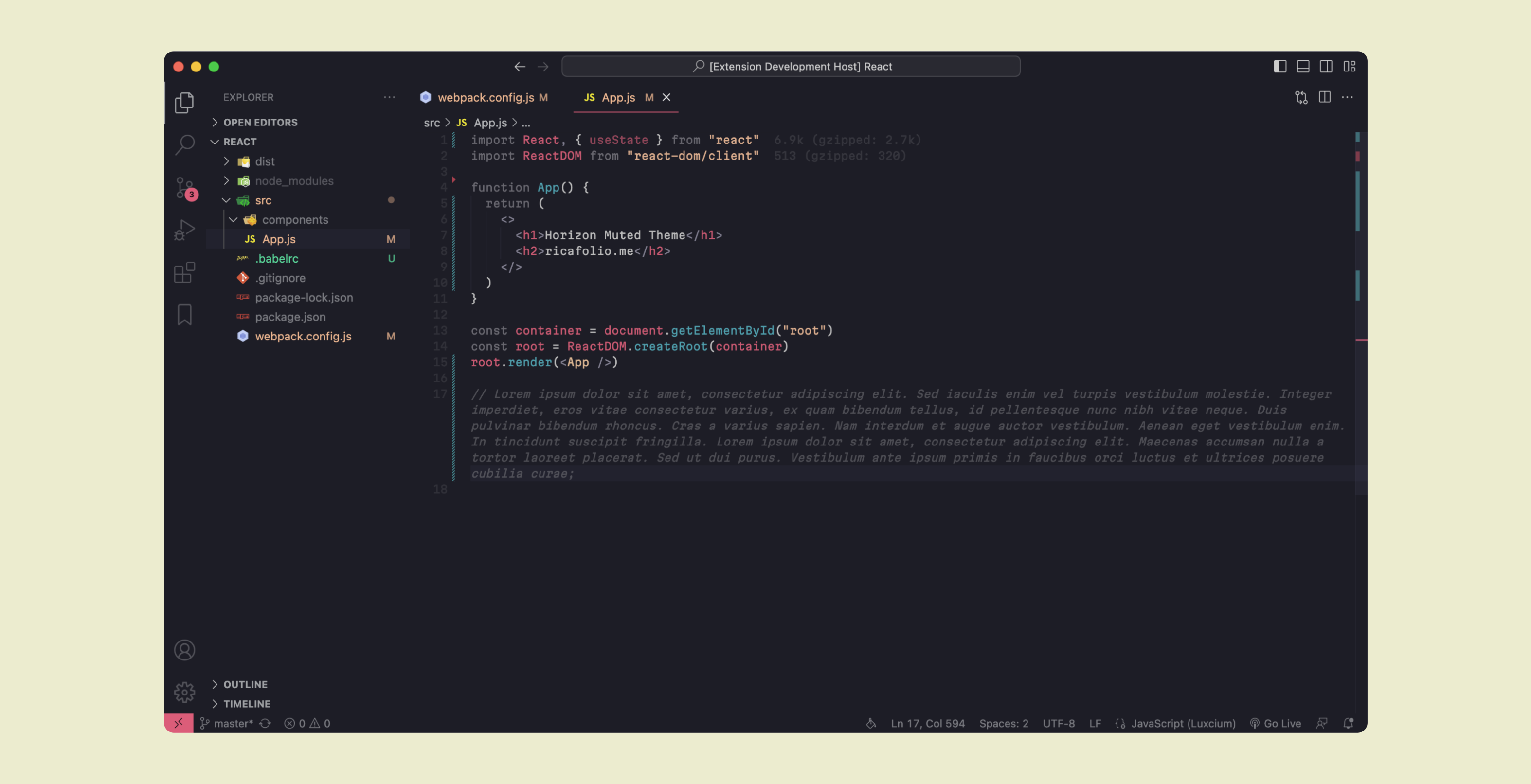
Task: Click the breakpoint marker near line 4
Action: click(453, 179)
